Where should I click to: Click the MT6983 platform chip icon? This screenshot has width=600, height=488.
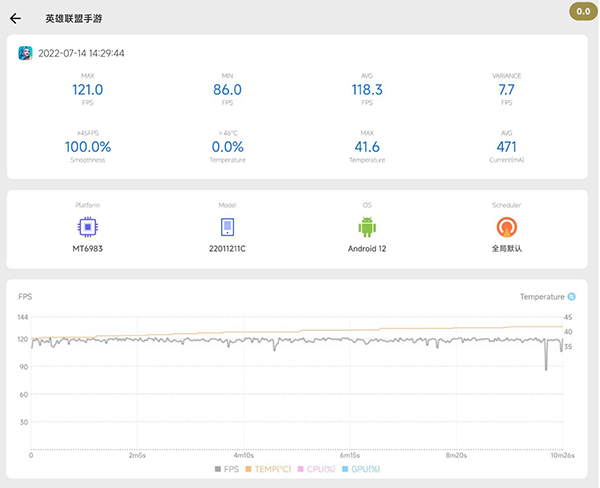[88, 226]
